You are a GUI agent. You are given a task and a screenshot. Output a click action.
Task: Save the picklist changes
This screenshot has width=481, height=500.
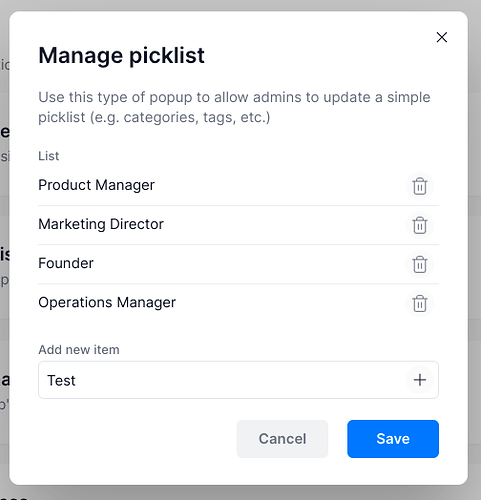pos(393,439)
